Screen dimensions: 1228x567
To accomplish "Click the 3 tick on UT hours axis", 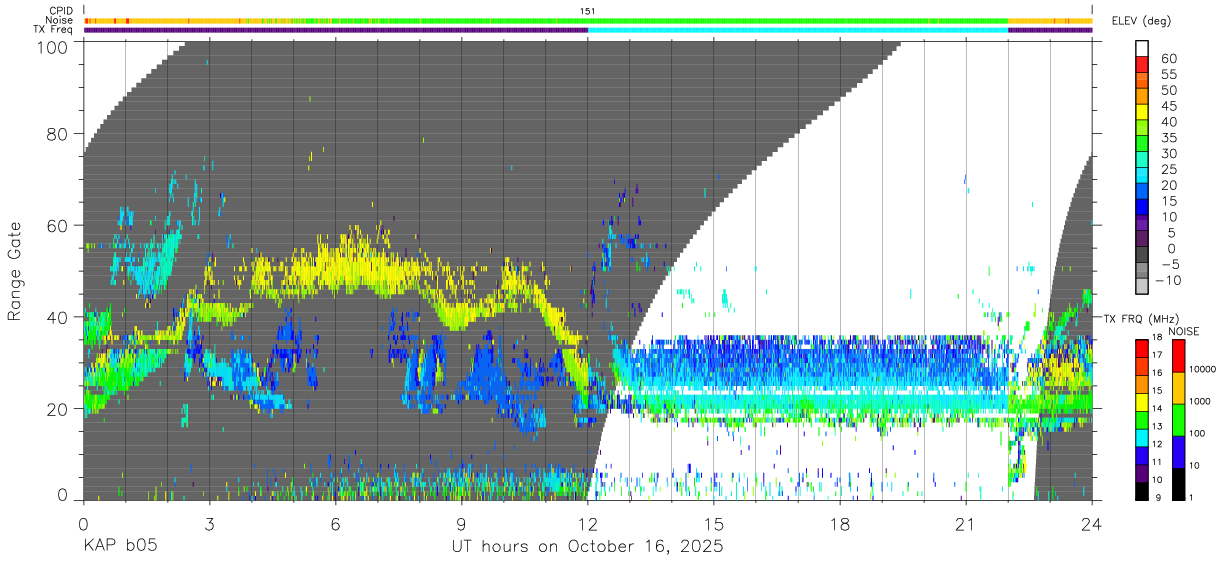I will pos(210,524).
